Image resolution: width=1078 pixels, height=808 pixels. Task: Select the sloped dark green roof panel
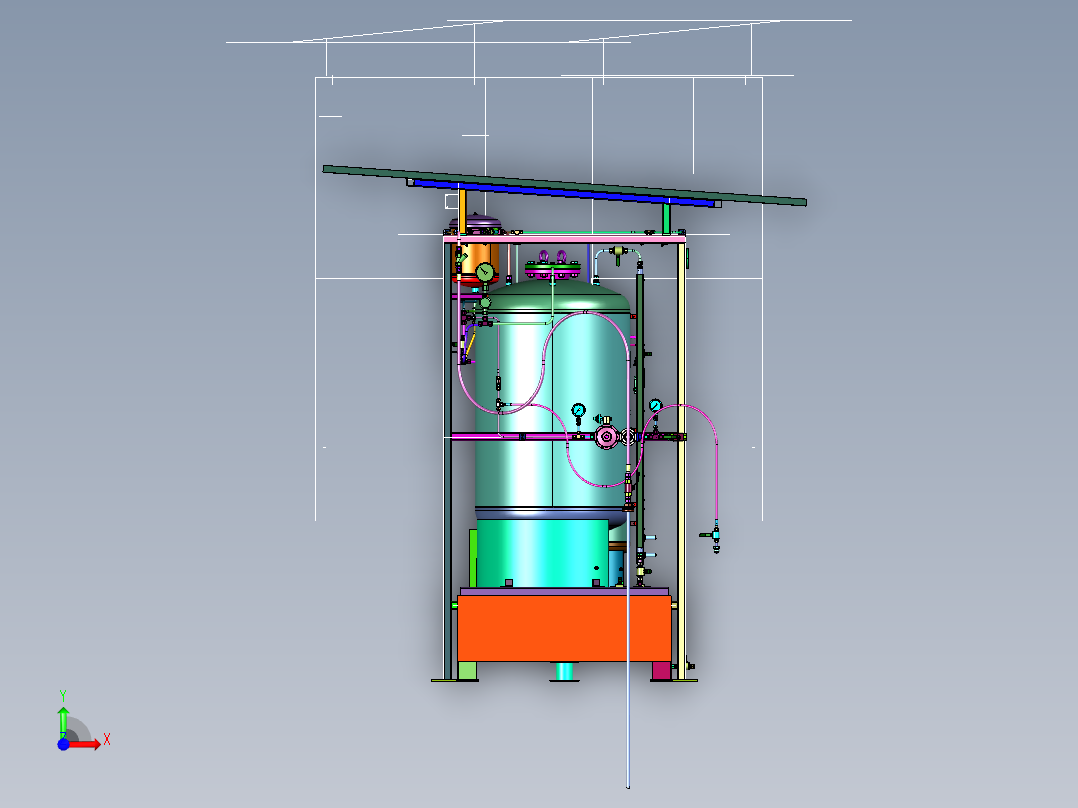[564, 184]
